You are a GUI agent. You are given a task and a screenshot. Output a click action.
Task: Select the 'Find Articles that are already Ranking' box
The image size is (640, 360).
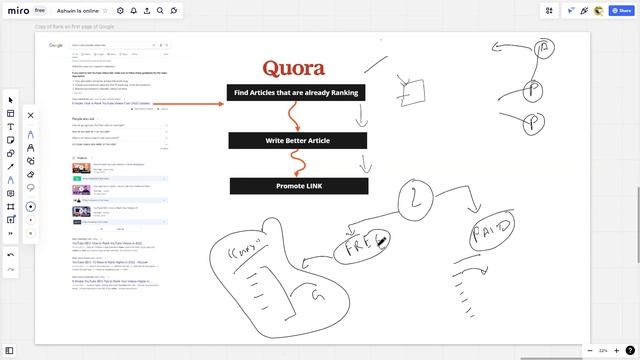pyautogui.click(x=296, y=93)
